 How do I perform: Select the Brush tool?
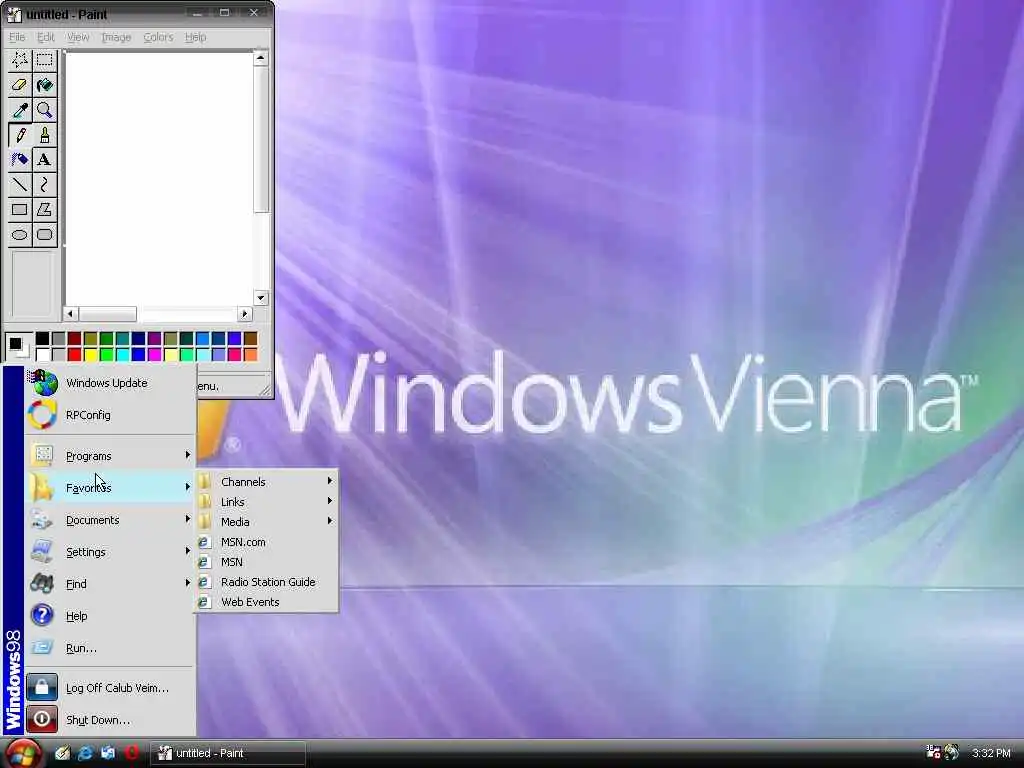(x=44, y=135)
